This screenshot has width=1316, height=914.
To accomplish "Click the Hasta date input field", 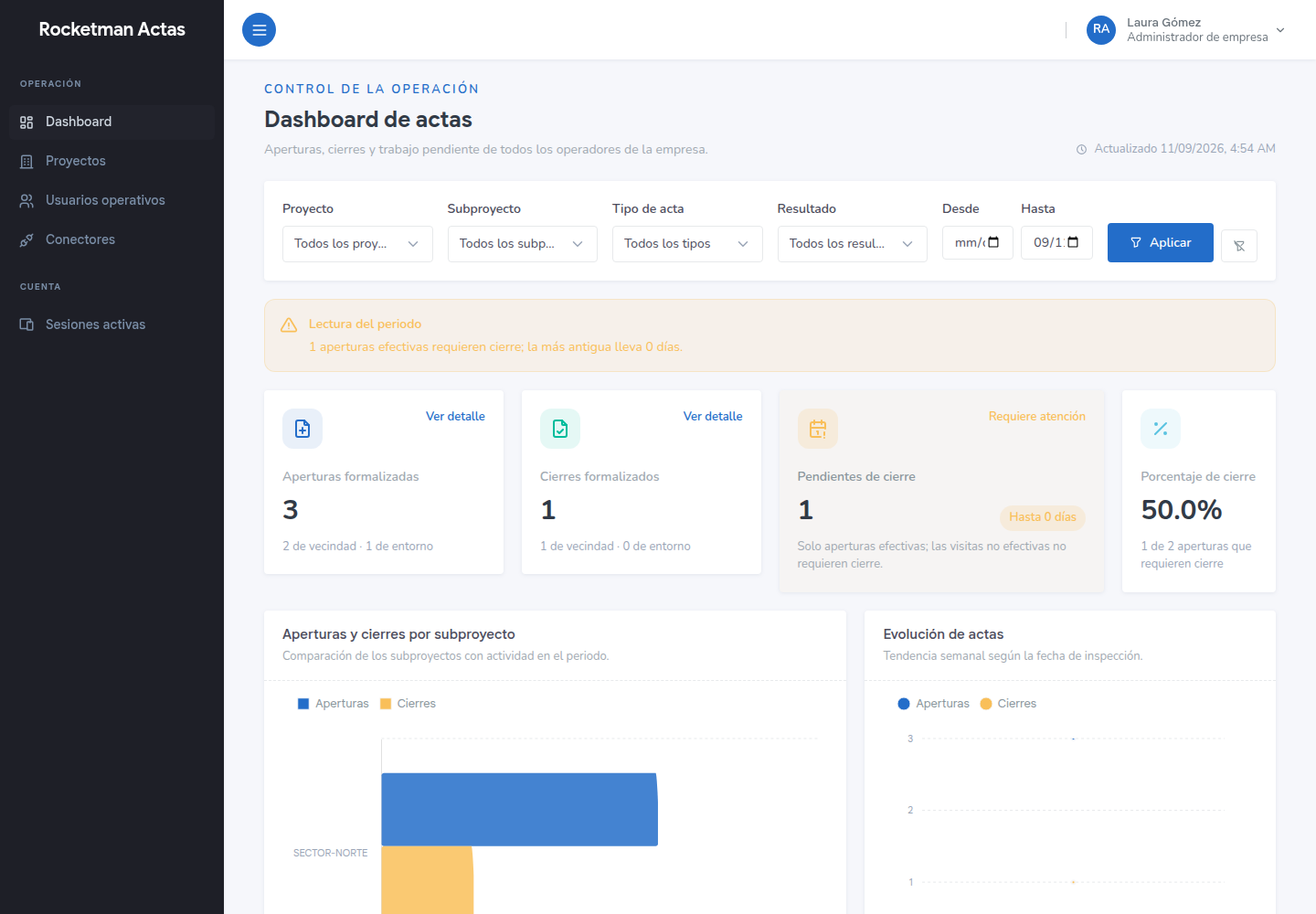I will [x=1056, y=243].
